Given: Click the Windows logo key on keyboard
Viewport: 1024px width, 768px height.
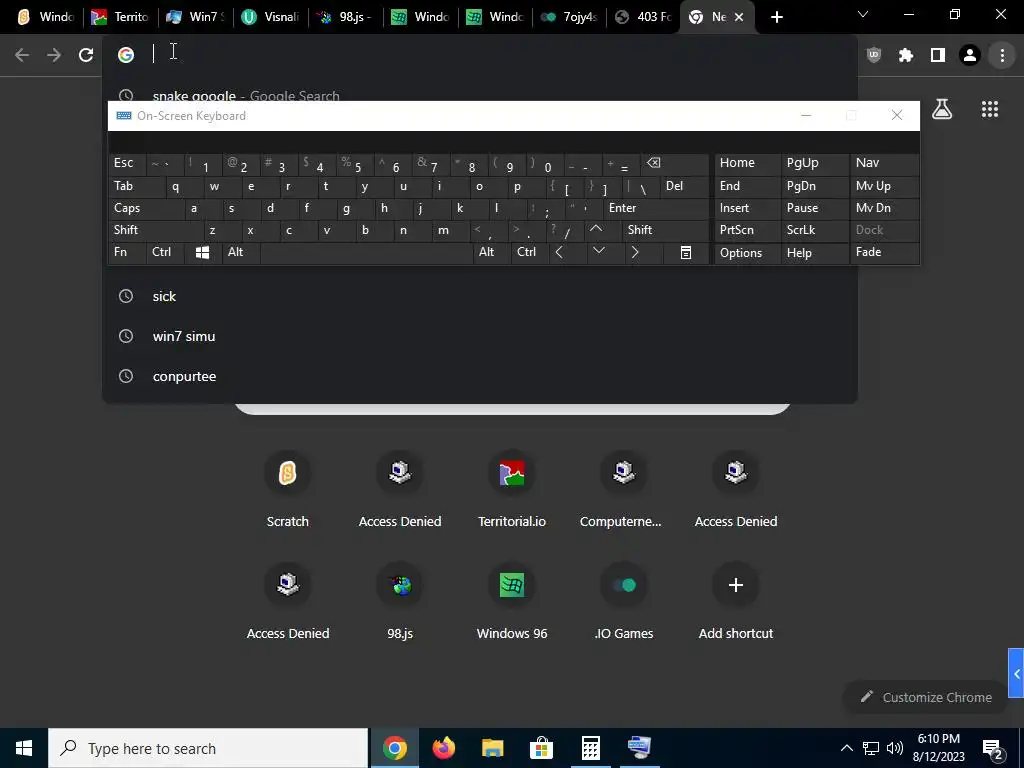Looking at the screenshot, I should tap(202, 252).
